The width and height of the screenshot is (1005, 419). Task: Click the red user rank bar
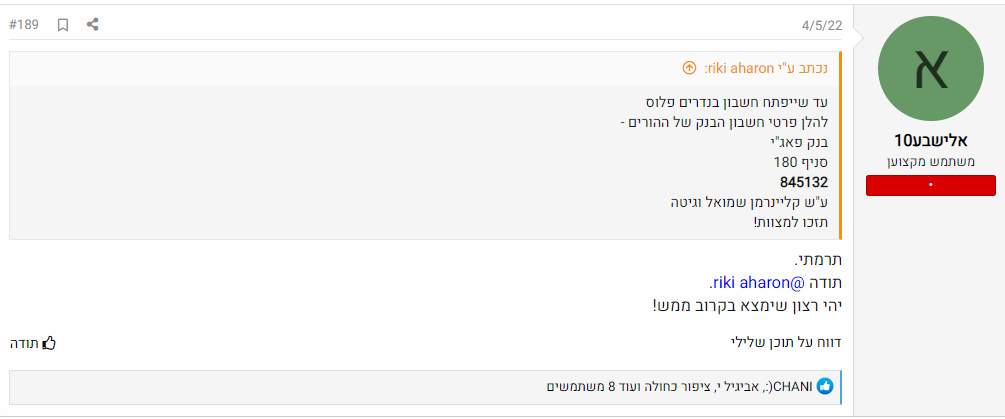pyautogui.click(x=931, y=185)
